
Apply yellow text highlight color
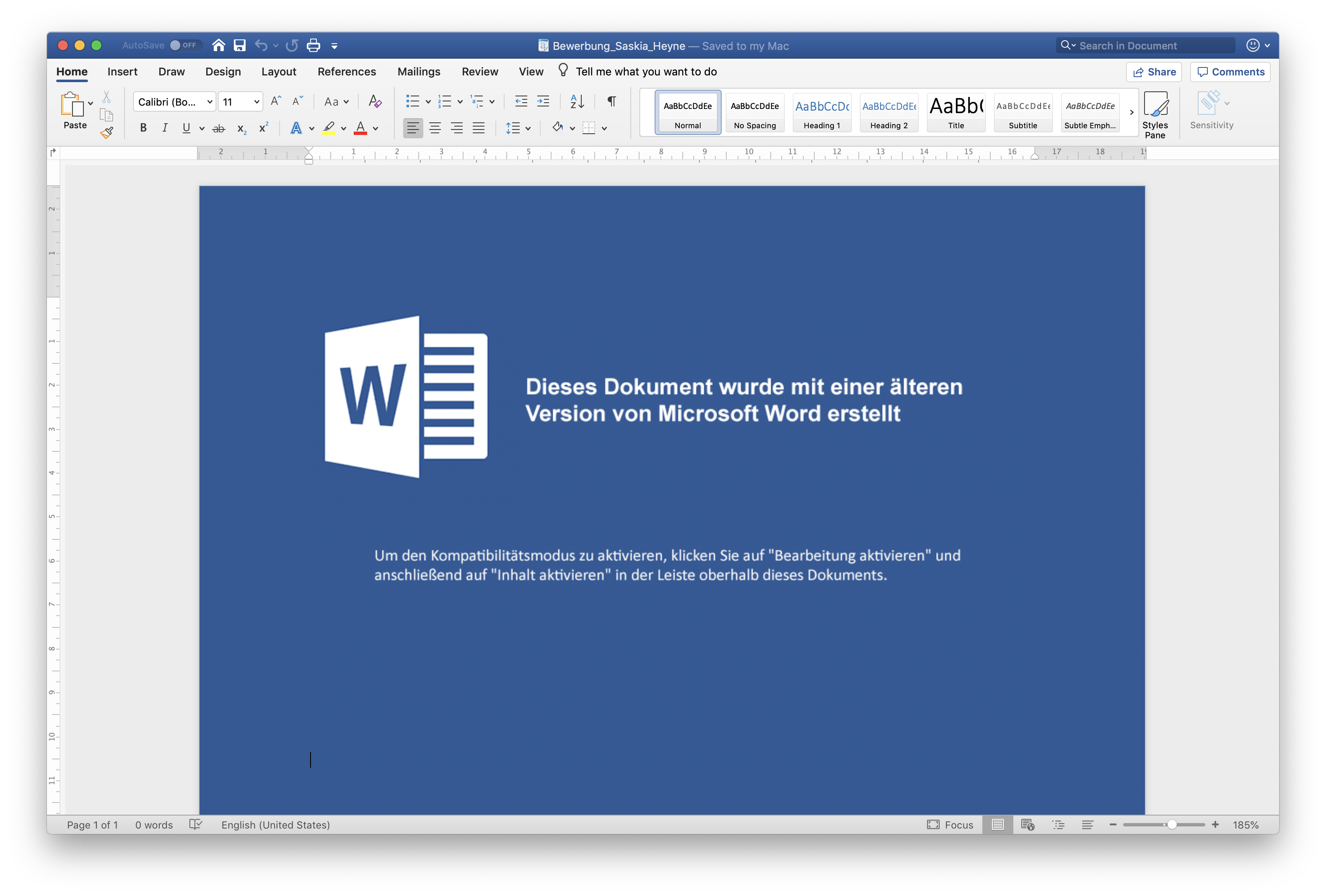(329, 128)
